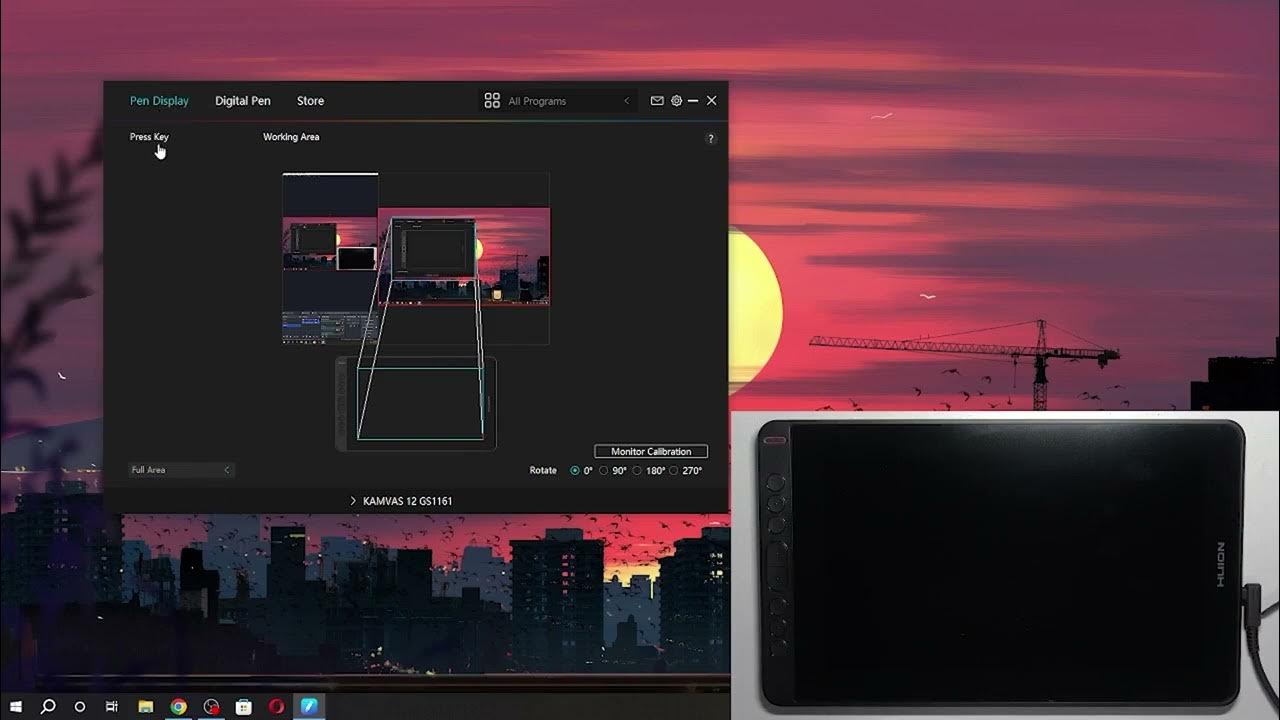Click the help question mark icon
The height and width of the screenshot is (720, 1280).
click(711, 137)
